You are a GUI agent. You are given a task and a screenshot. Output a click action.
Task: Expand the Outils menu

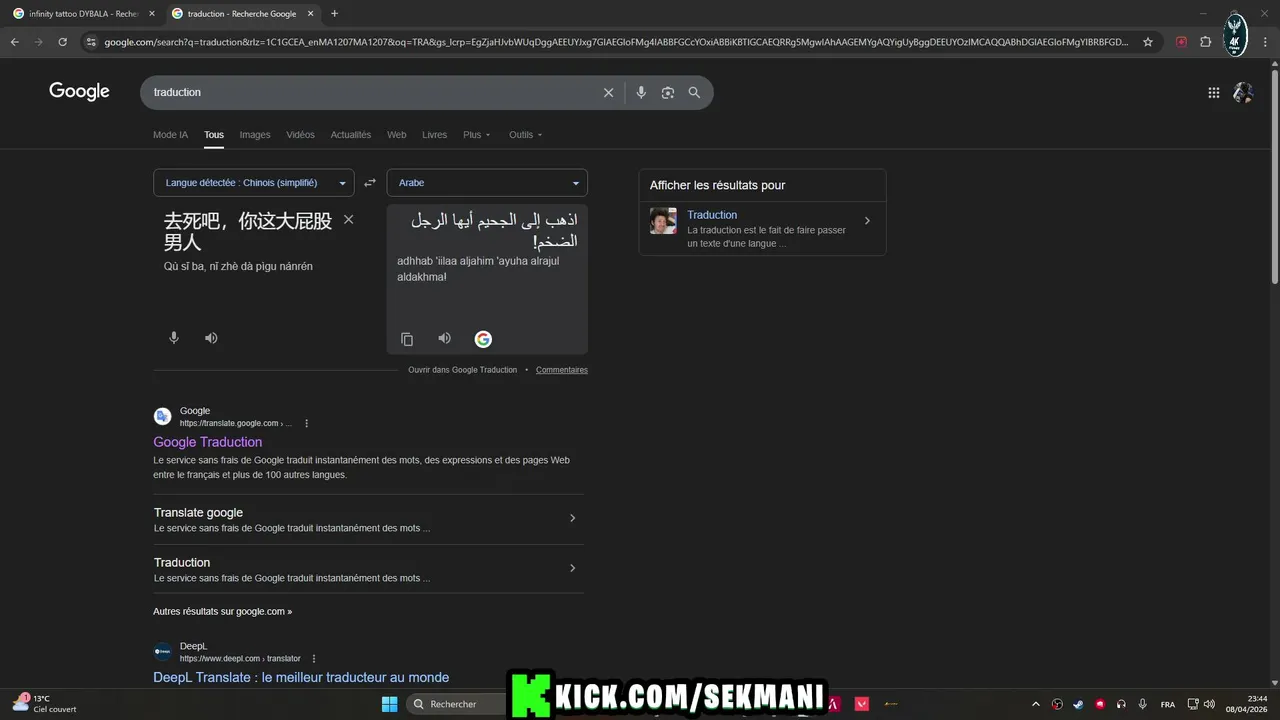(x=526, y=135)
